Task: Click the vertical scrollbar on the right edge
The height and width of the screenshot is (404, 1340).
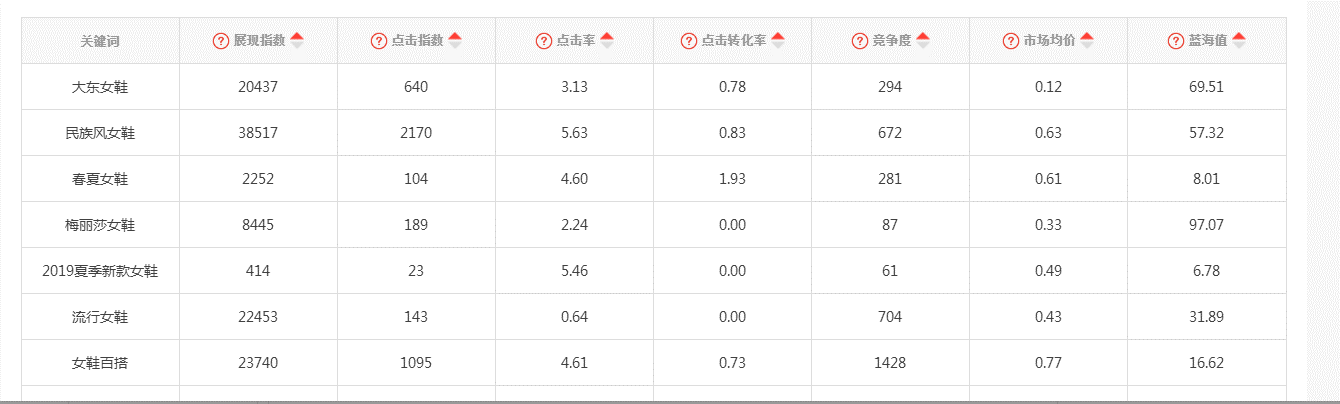Action: [x=1323, y=200]
